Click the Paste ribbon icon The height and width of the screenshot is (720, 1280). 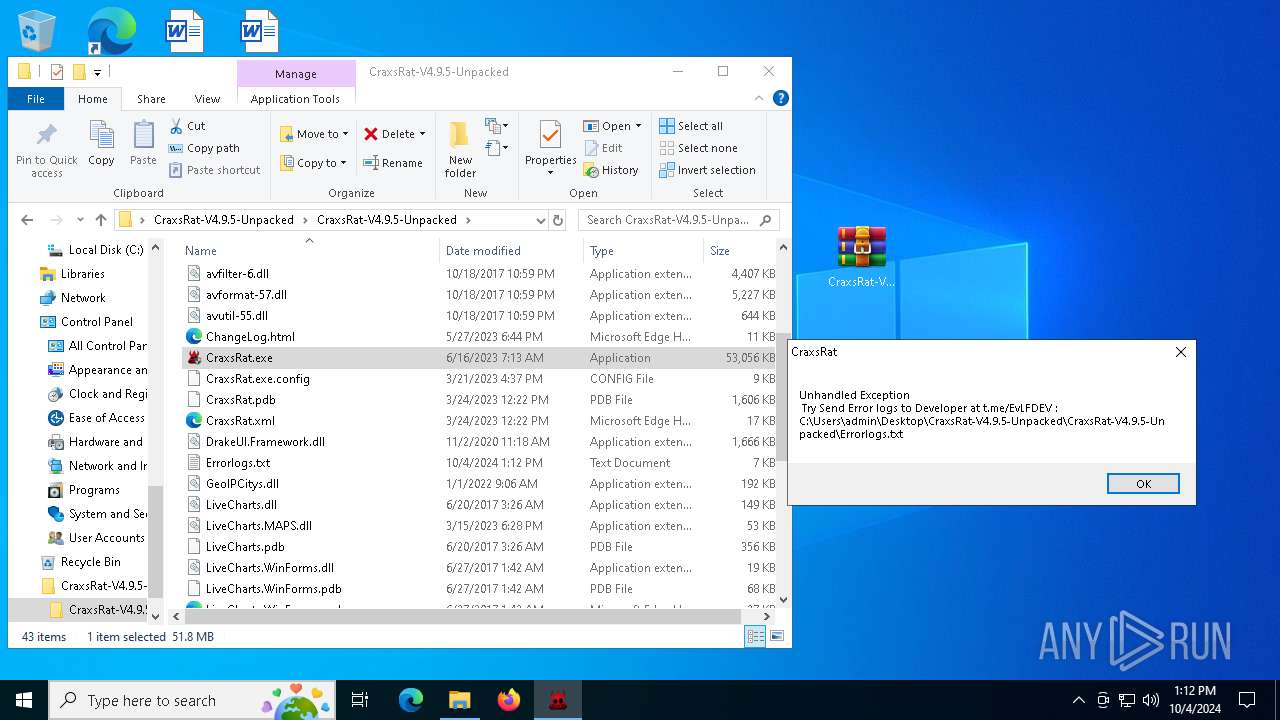143,143
